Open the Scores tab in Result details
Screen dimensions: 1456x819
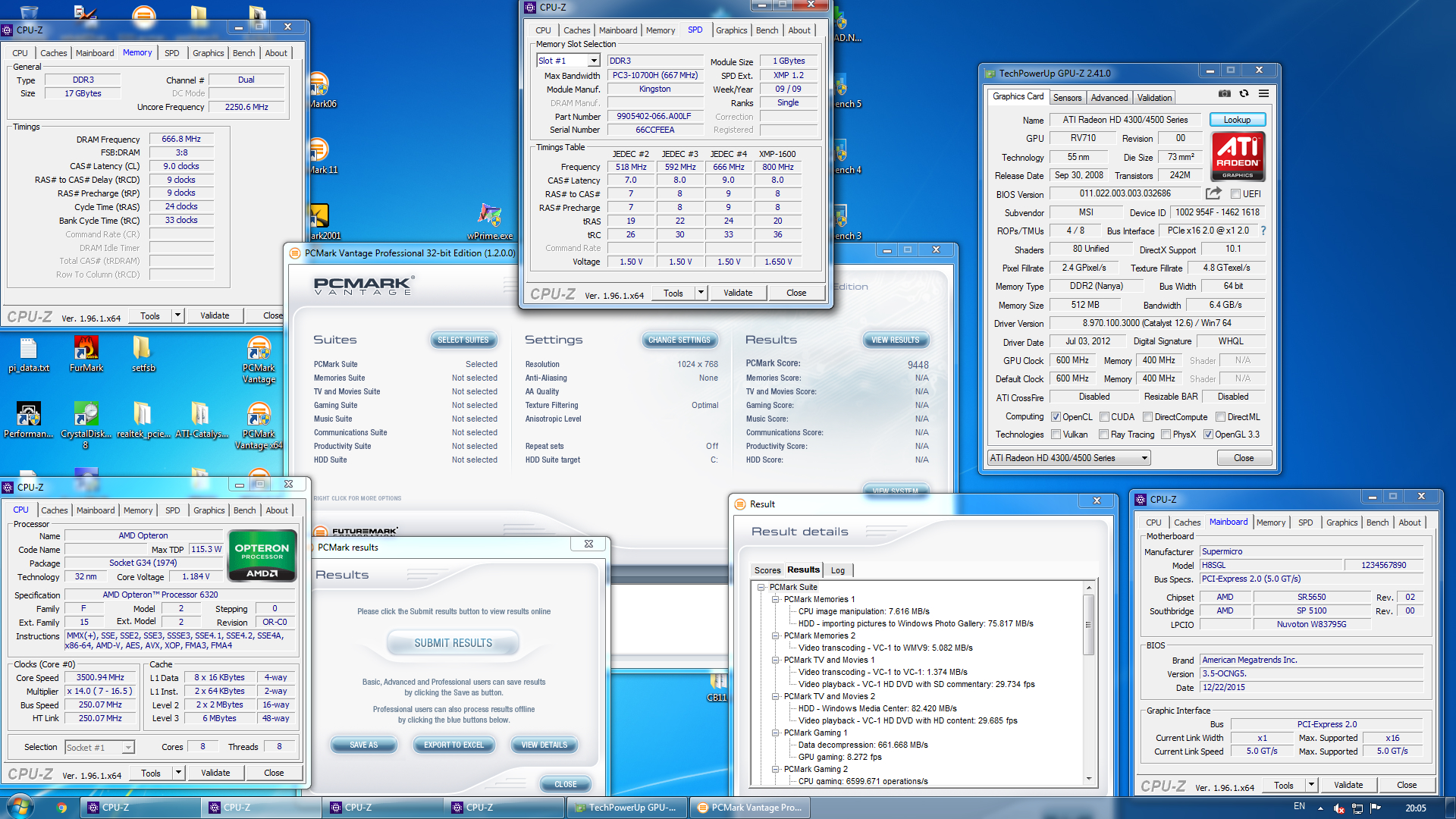pyautogui.click(x=767, y=570)
